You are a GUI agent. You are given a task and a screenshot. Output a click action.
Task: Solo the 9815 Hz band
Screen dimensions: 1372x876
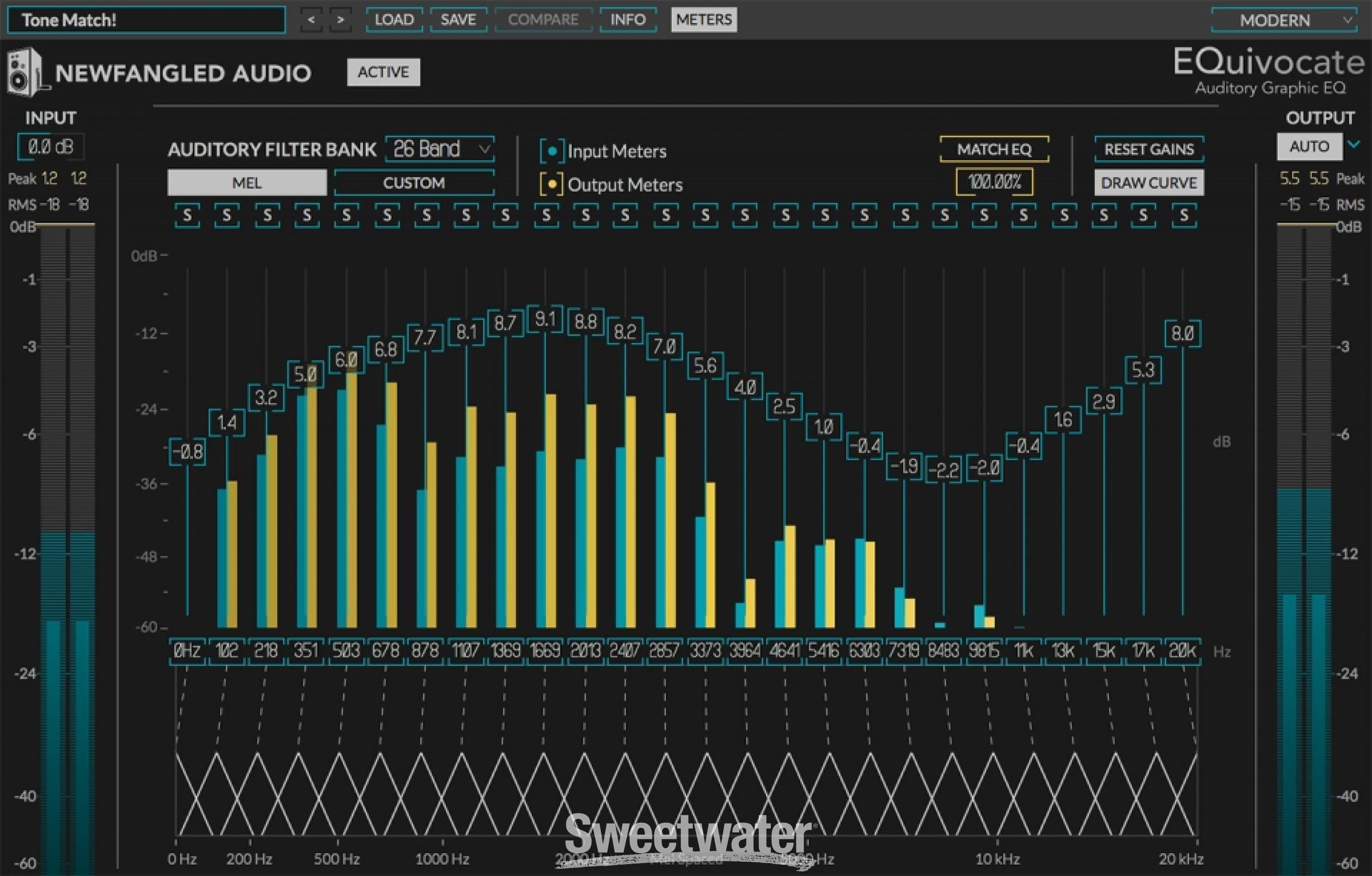click(985, 215)
